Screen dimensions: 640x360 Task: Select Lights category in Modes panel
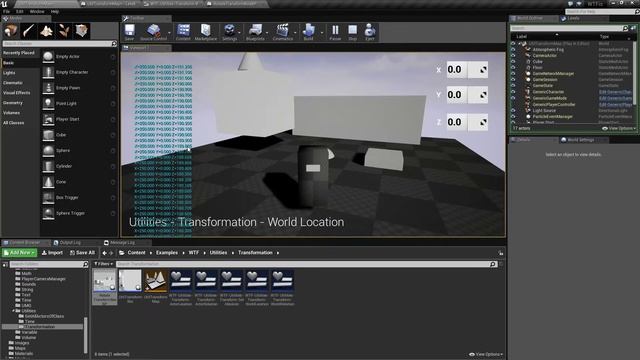pyautogui.click(x=9, y=73)
